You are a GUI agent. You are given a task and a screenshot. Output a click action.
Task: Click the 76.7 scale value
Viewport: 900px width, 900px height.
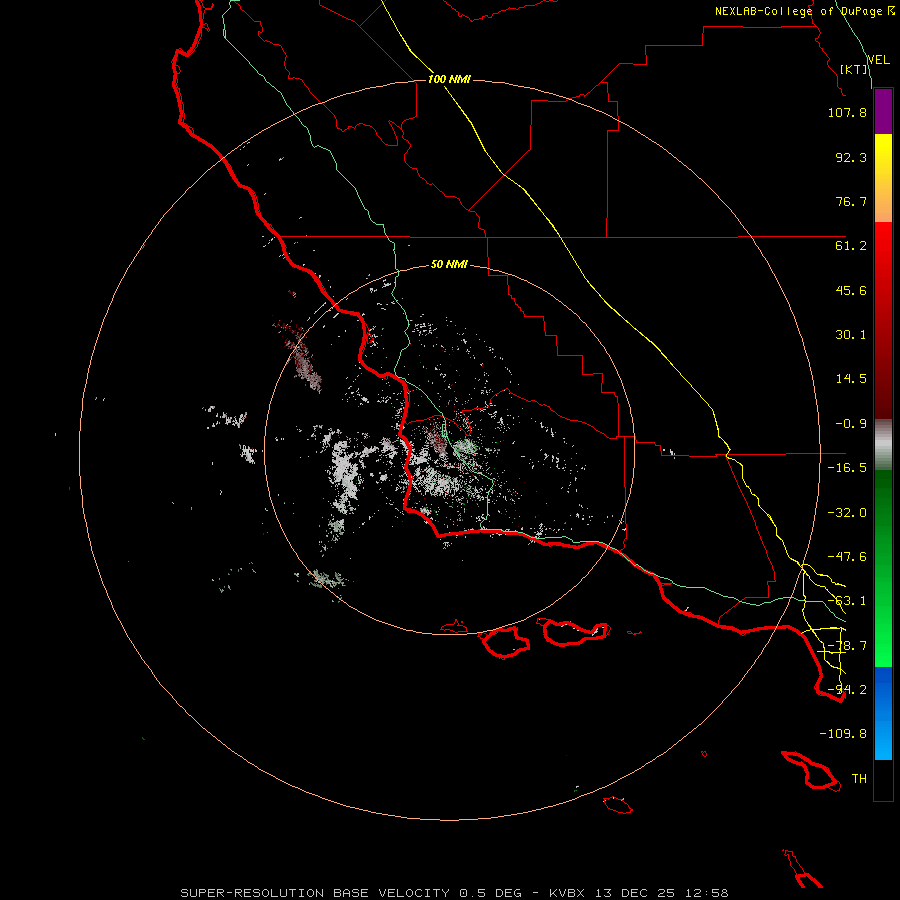[851, 201]
